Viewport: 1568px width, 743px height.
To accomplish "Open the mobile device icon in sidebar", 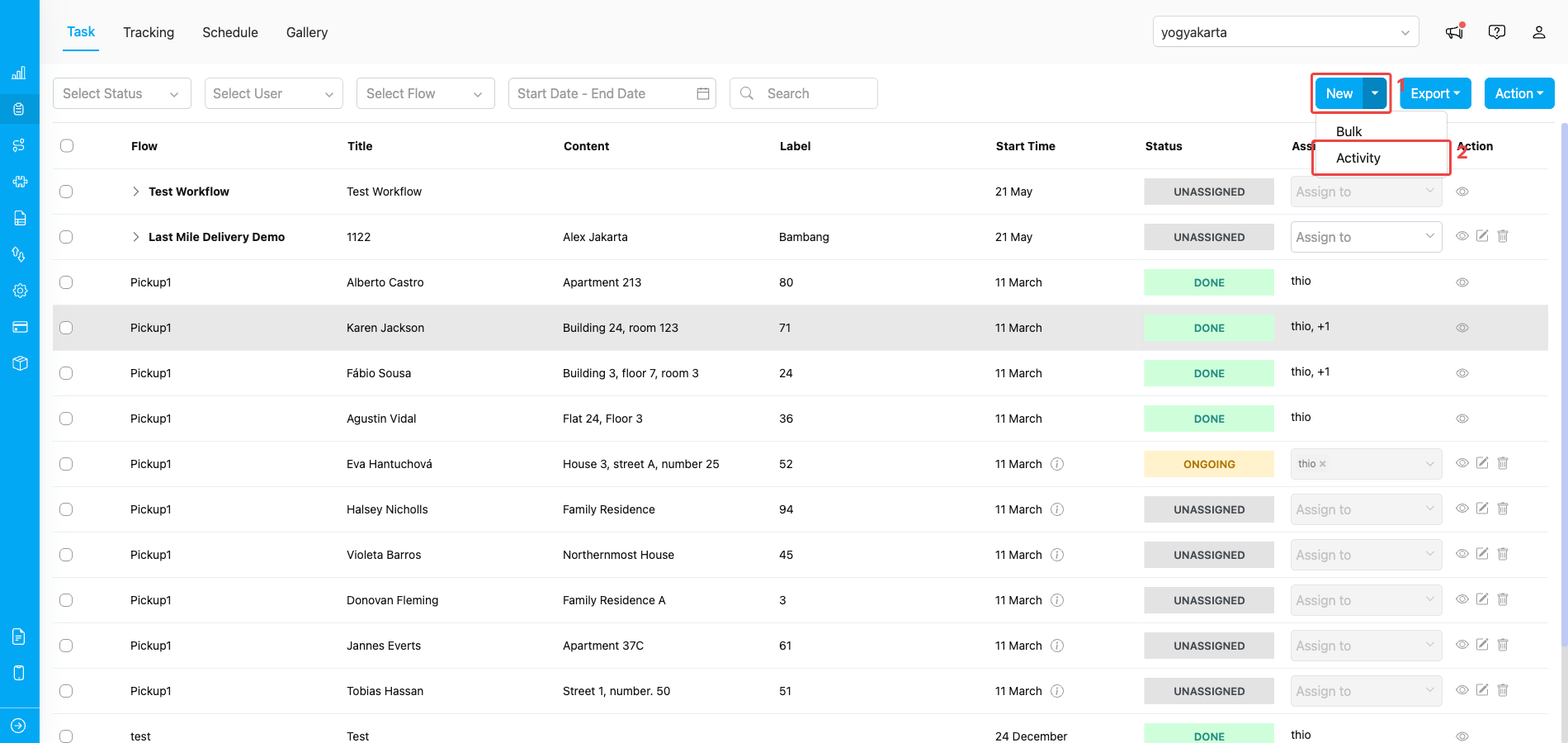I will pyautogui.click(x=19, y=673).
